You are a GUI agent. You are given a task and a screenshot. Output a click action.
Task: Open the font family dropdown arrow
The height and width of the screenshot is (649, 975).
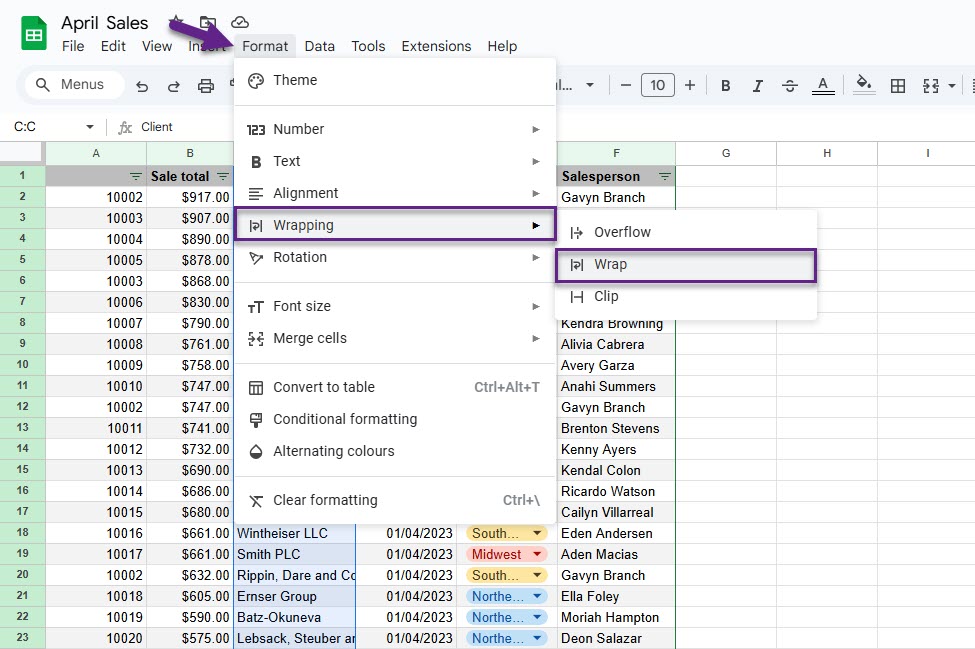click(x=590, y=85)
